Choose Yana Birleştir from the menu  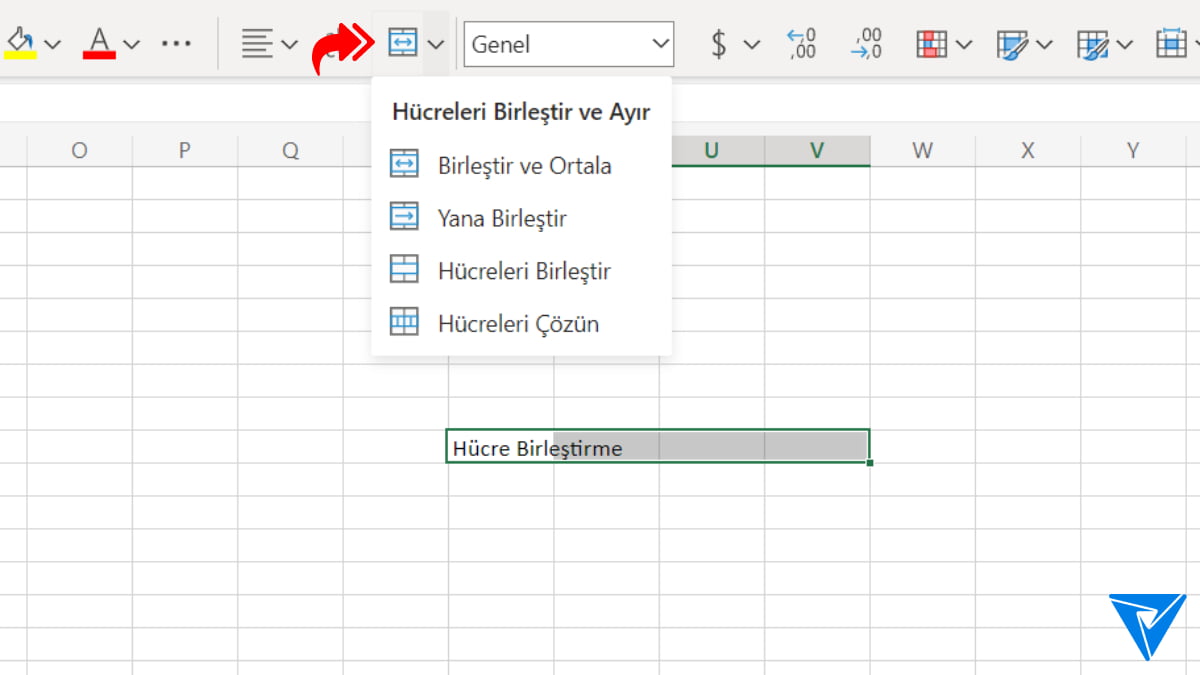[502, 218]
